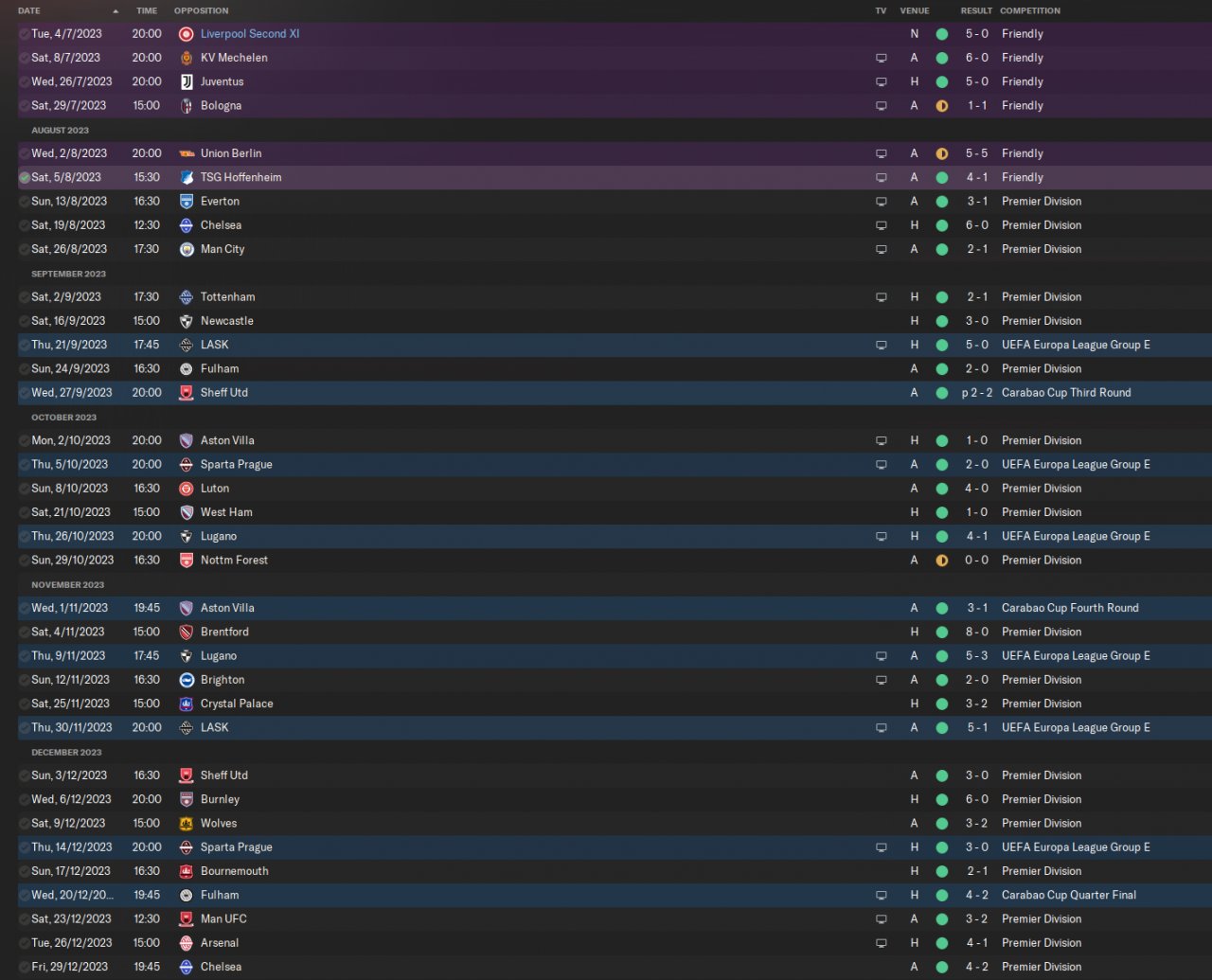
Task: Click the Opposition column header
Action: [201, 11]
